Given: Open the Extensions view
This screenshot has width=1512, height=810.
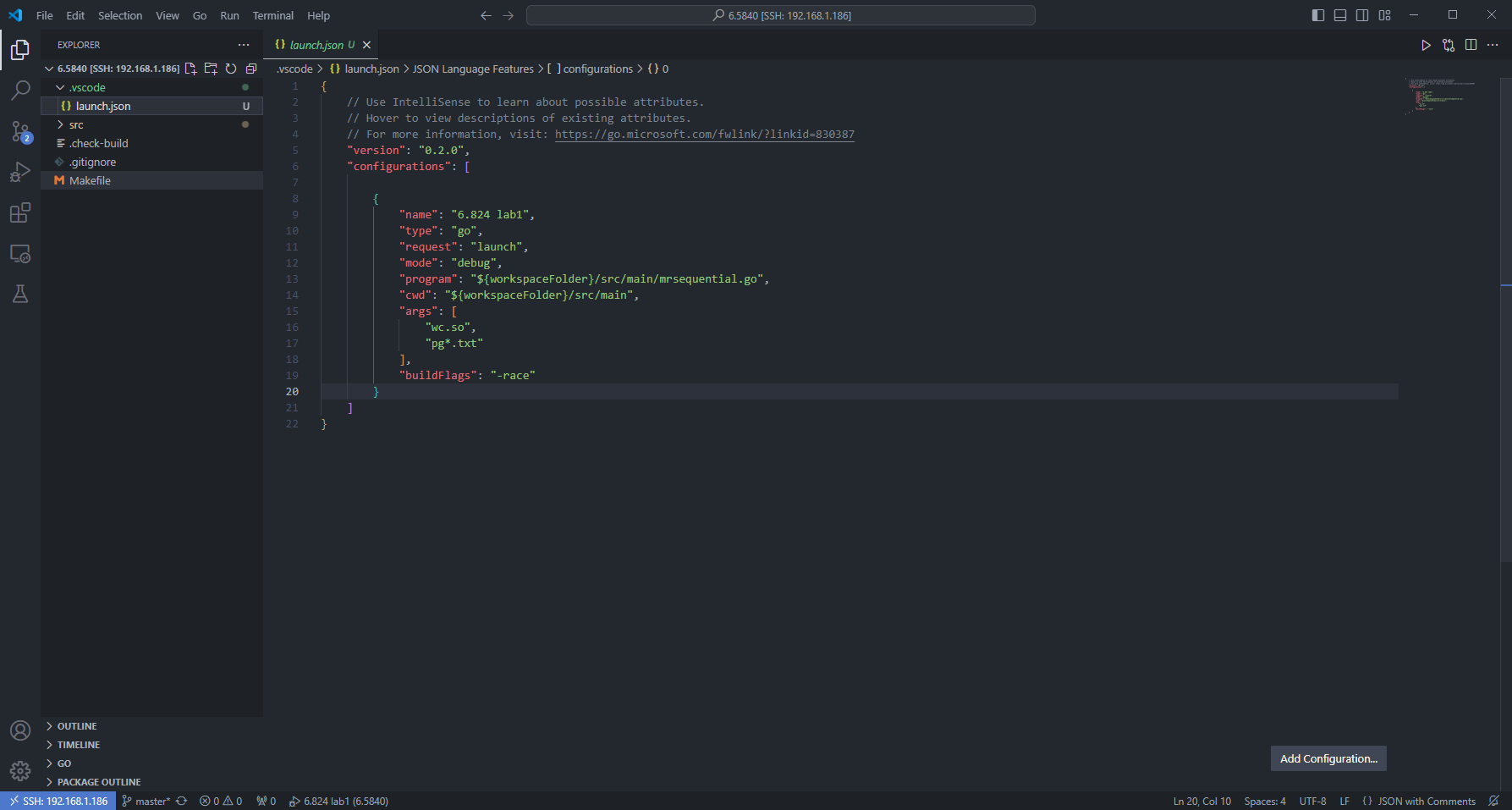Looking at the screenshot, I should (20, 212).
